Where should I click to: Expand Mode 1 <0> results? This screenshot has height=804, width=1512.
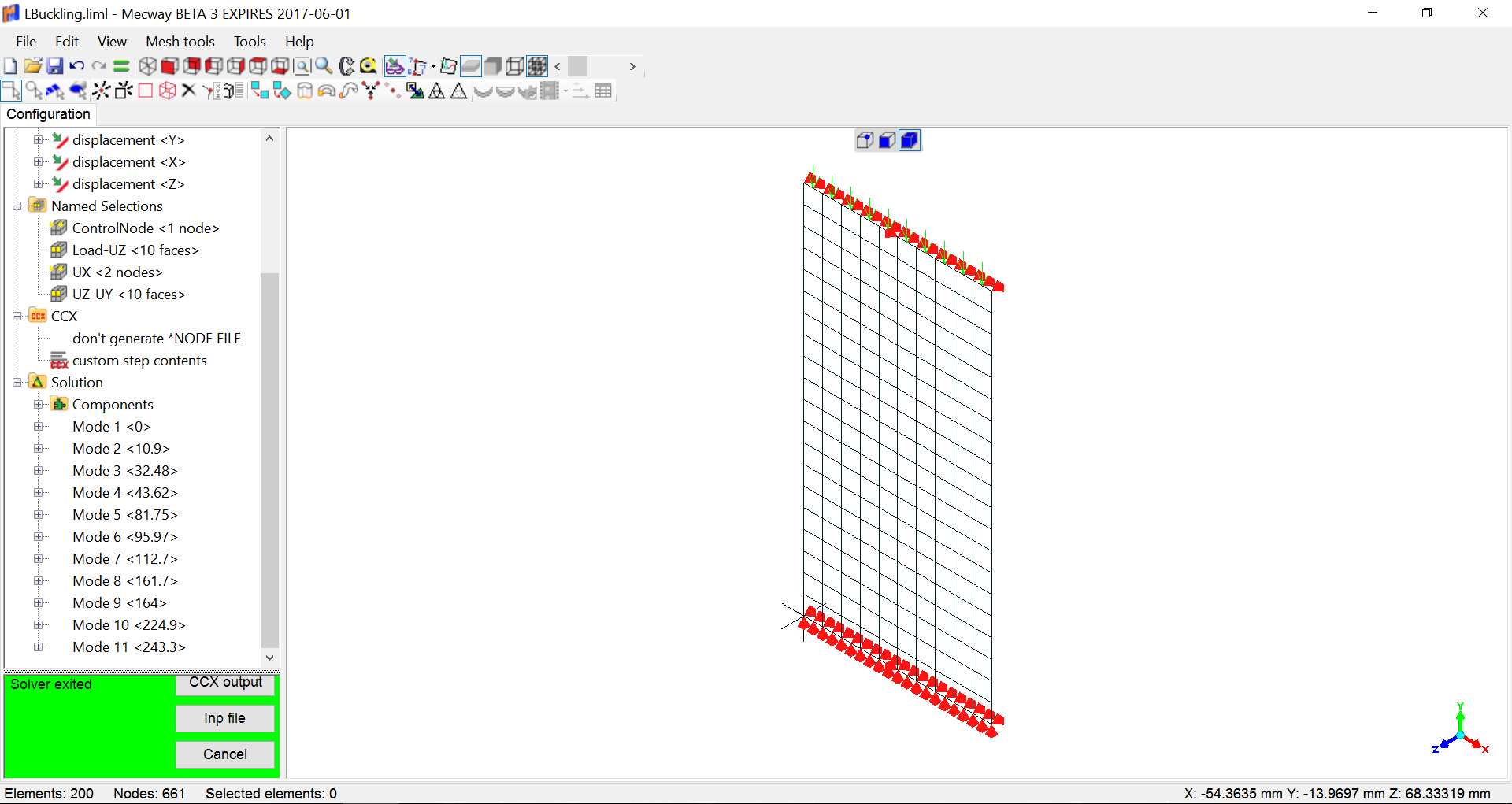pos(38,427)
